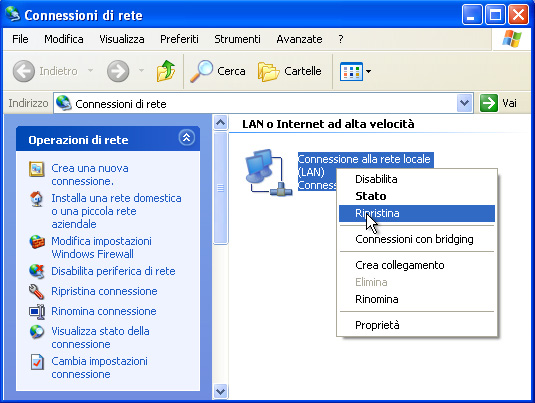Expand the Indirizzo address dropdown

coord(464,103)
